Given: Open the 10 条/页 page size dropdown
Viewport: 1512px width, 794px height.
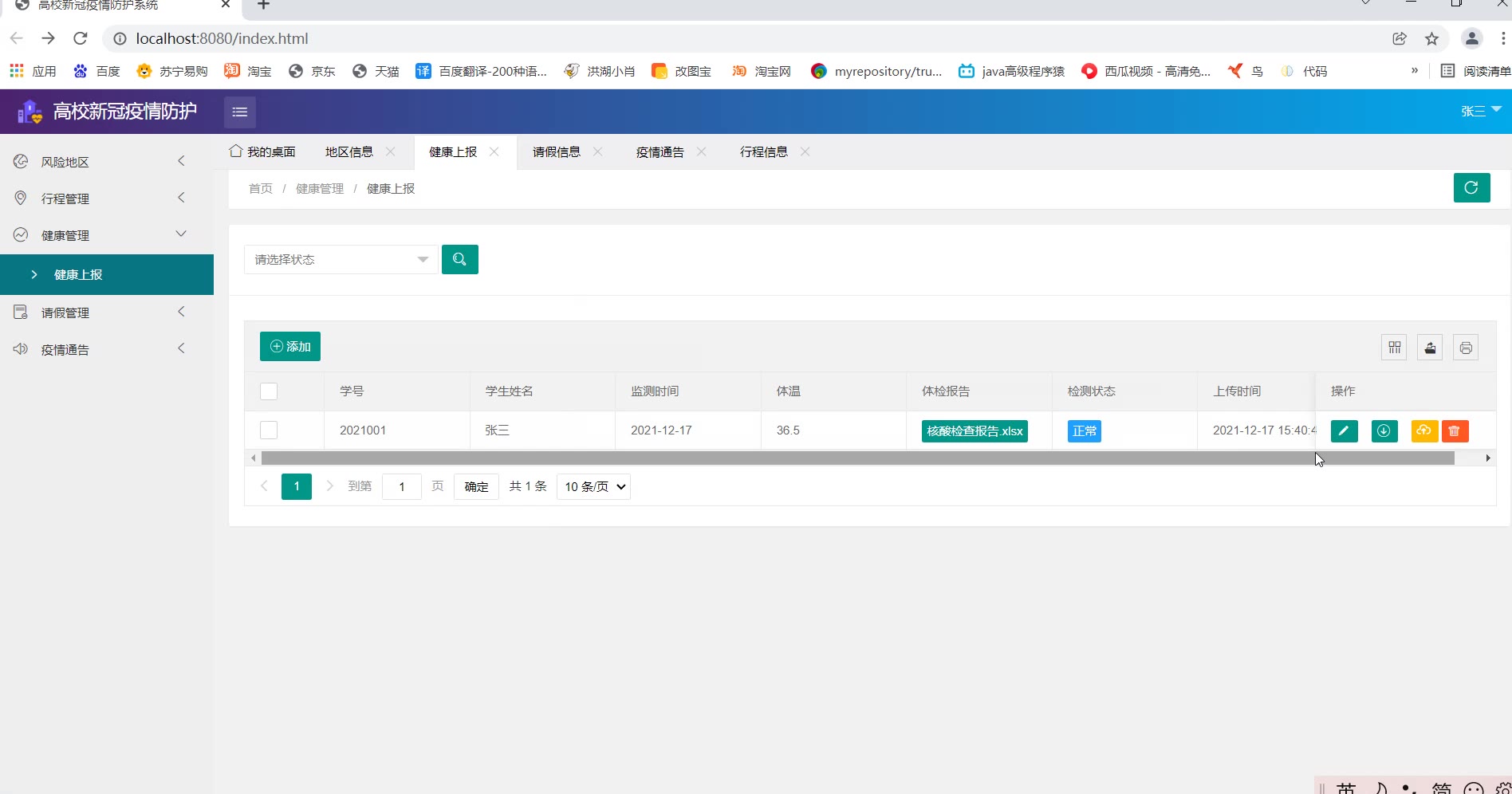Looking at the screenshot, I should click(x=594, y=487).
